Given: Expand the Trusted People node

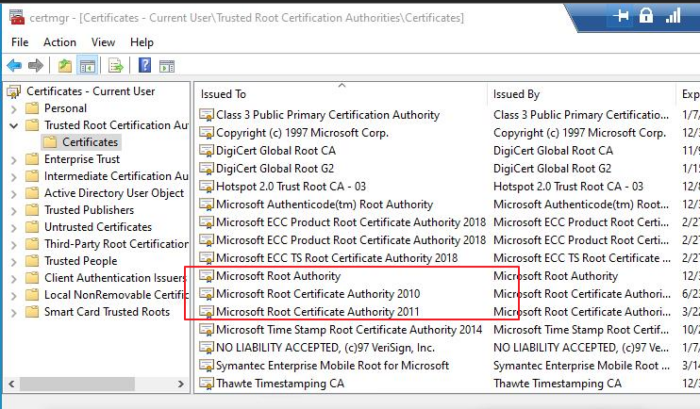Looking at the screenshot, I should click(14, 262).
